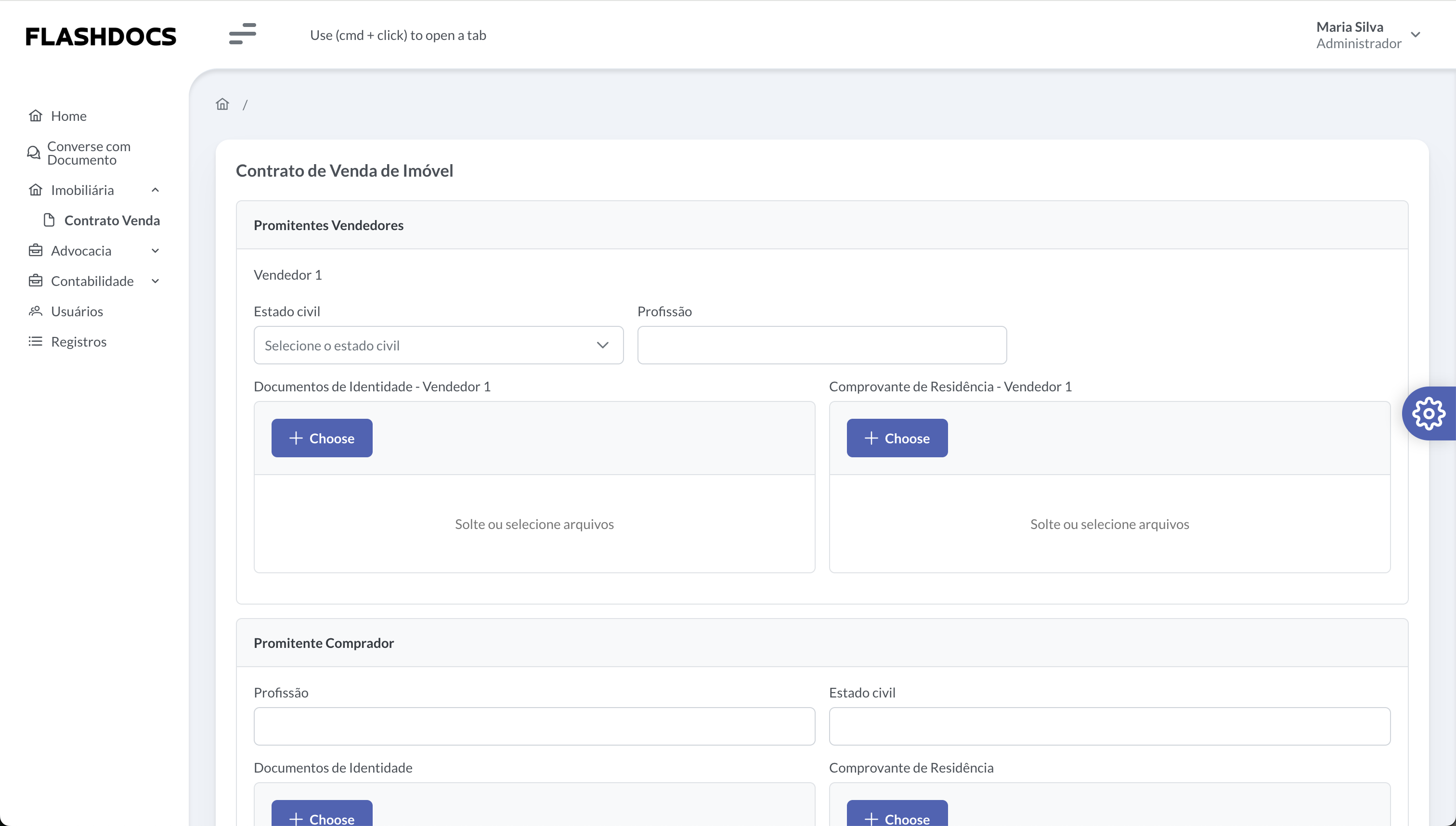Image resolution: width=1456 pixels, height=826 pixels.
Task: Click the hamburger menu toggle icon
Action: (x=242, y=34)
